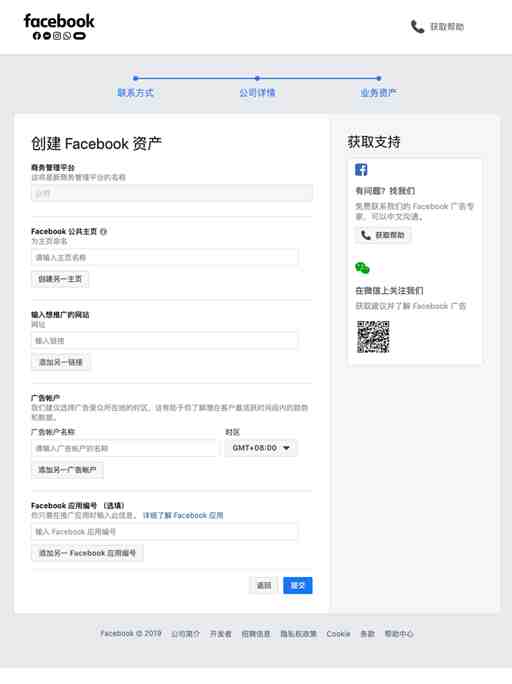Click the 返回 back button

(264, 585)
